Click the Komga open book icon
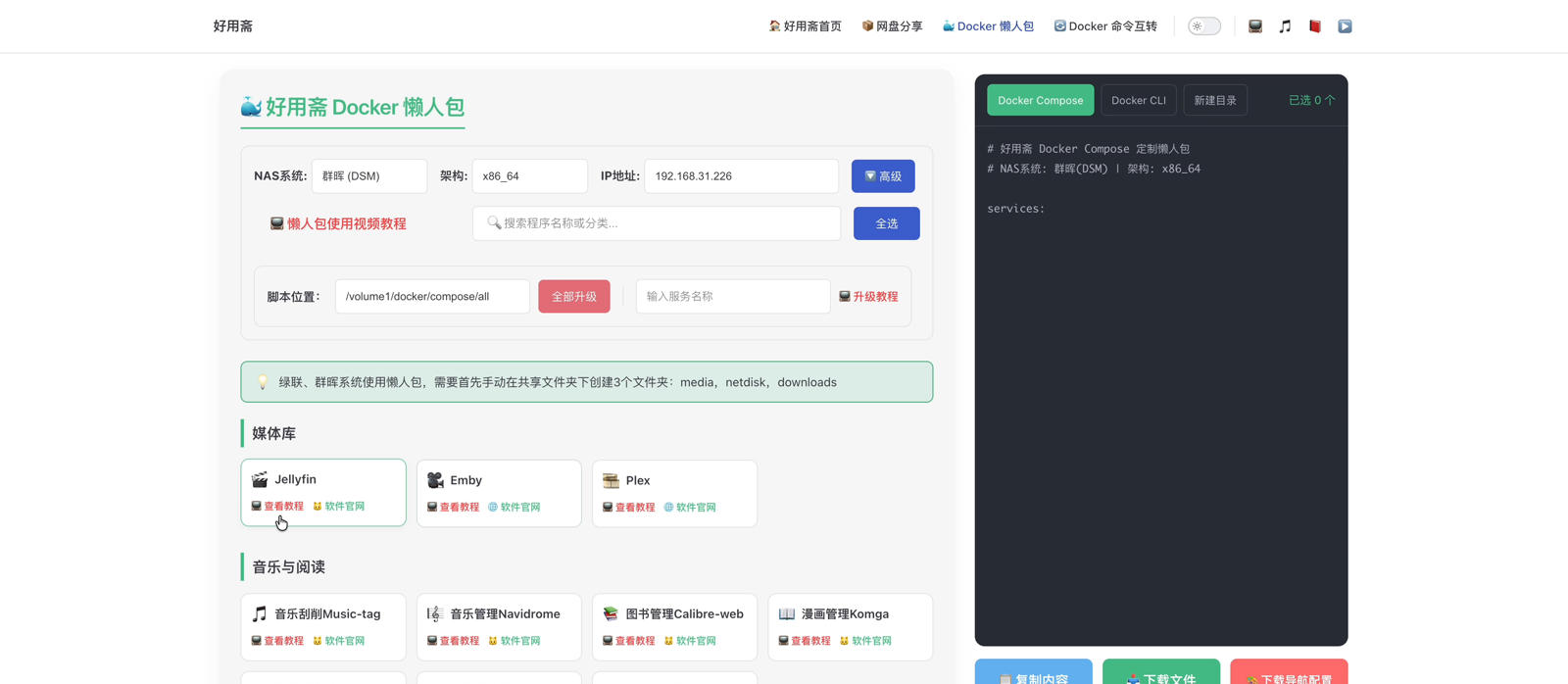Viewport: 1568px width, 684px height. [x=786, y=613]
